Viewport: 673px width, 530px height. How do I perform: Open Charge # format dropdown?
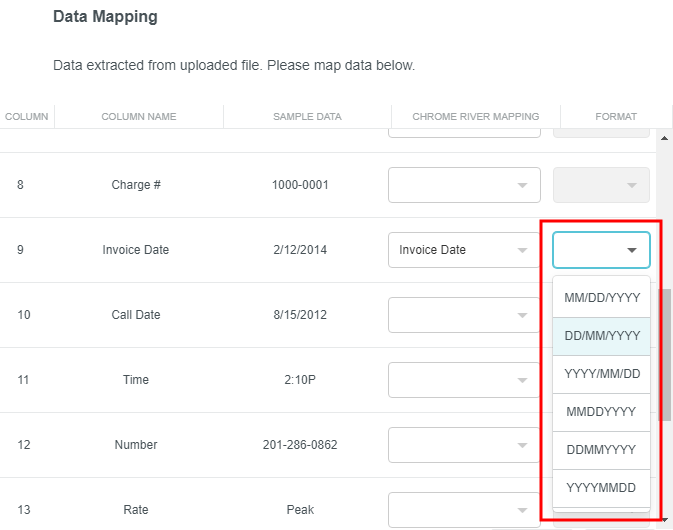pos(601,185)
